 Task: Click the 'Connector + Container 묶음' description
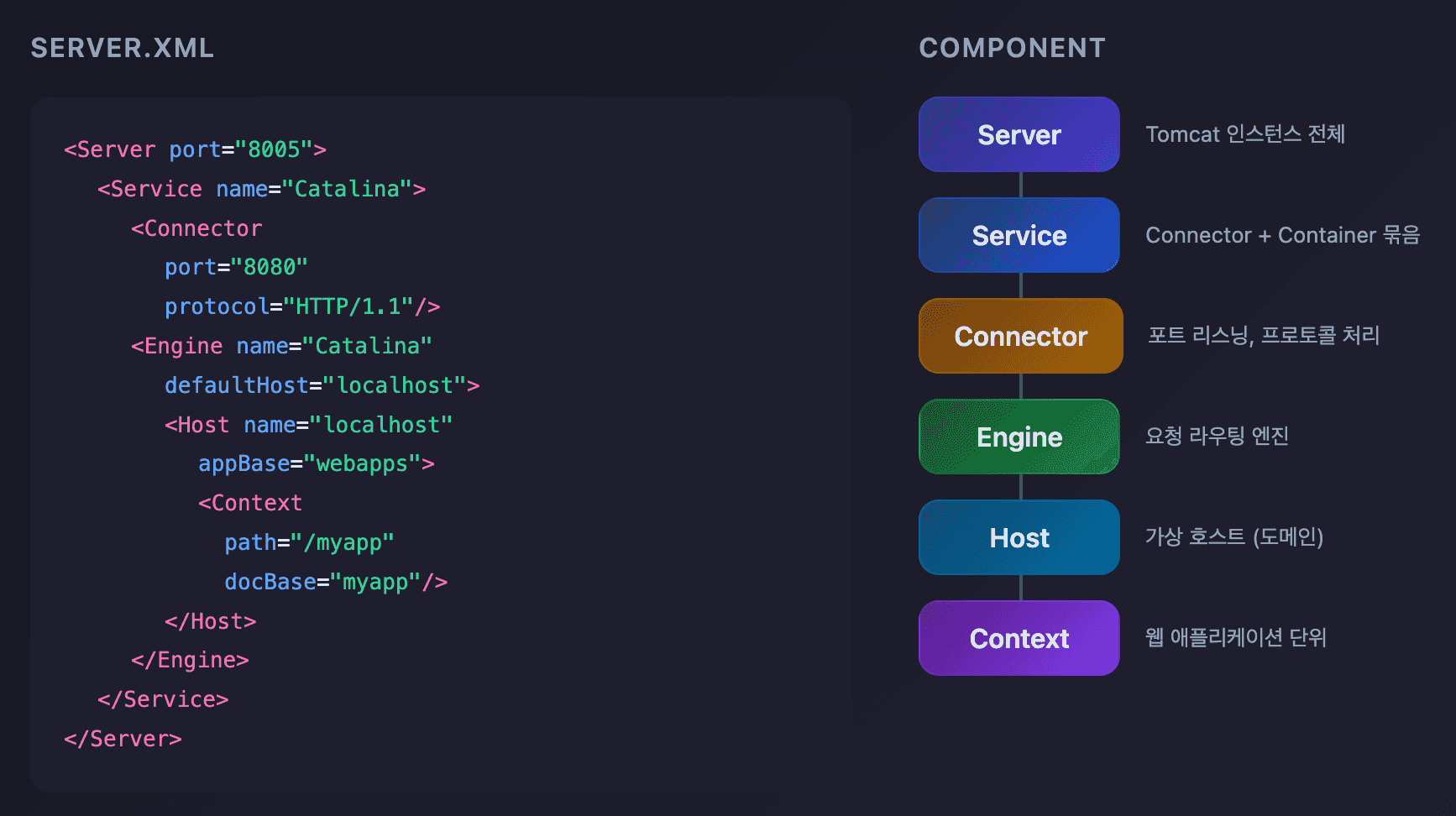click(1282, 235)
